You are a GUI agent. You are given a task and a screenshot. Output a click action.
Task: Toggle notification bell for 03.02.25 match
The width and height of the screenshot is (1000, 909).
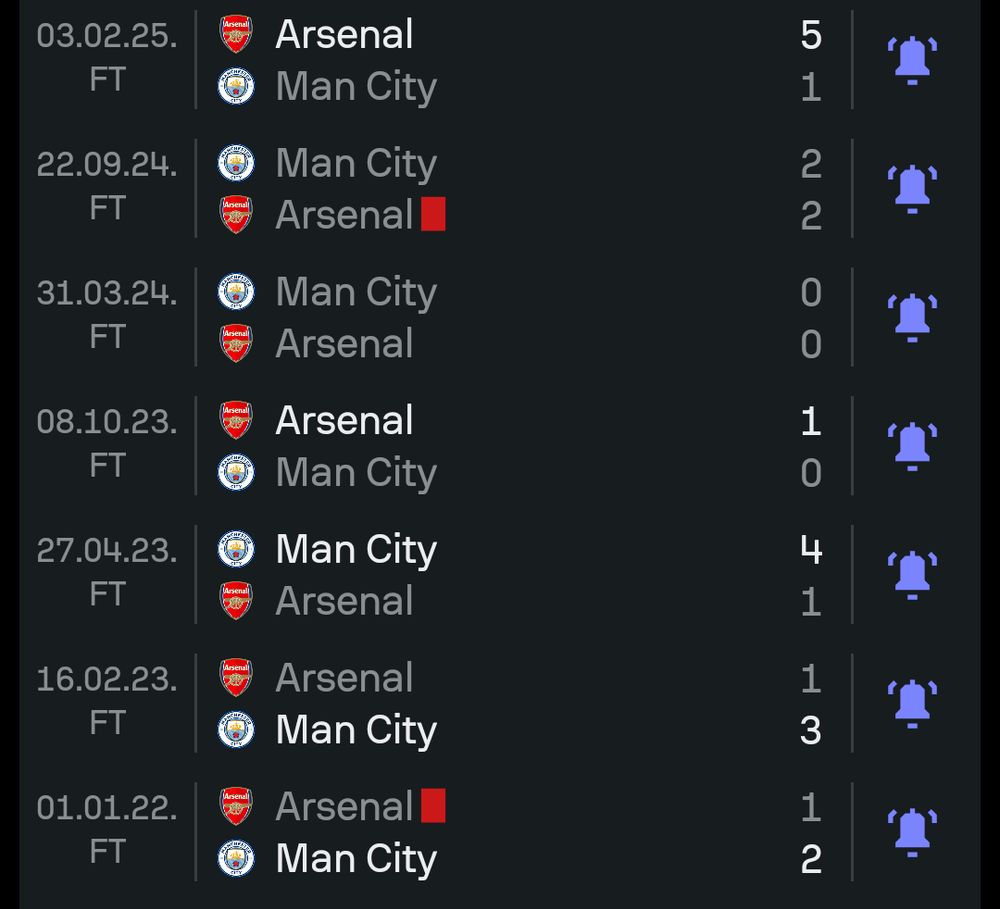912,61
